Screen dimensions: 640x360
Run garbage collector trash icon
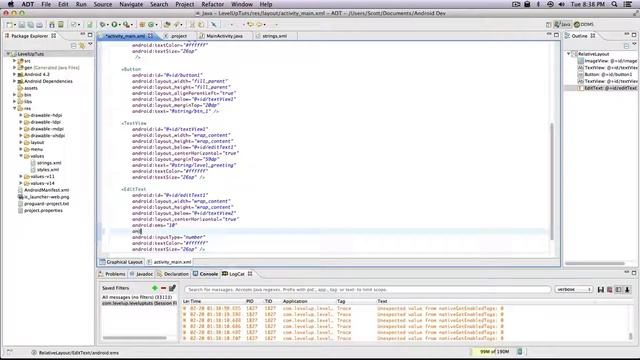[520, 351]
